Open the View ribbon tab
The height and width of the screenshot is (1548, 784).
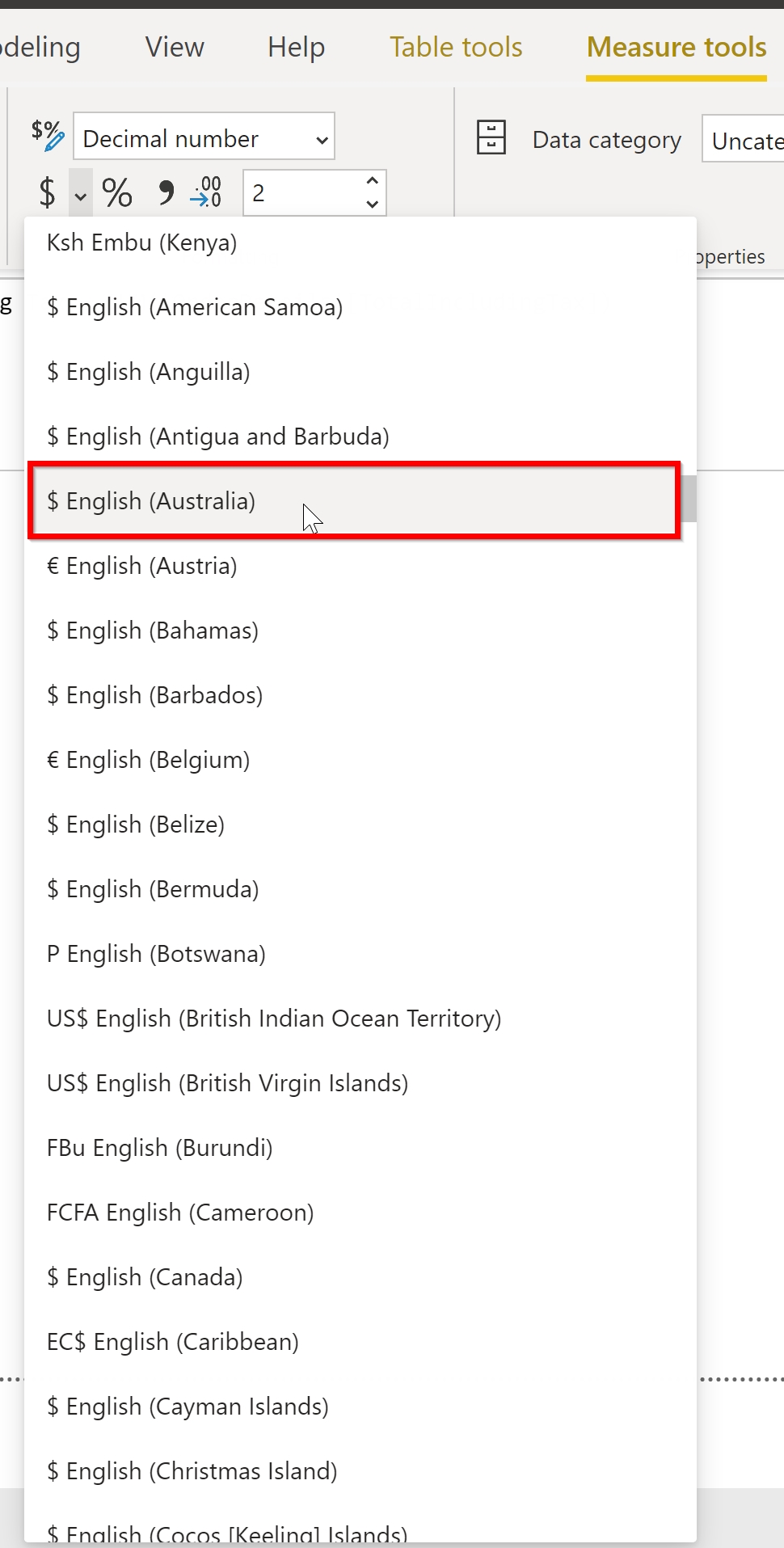pos(175,47)
